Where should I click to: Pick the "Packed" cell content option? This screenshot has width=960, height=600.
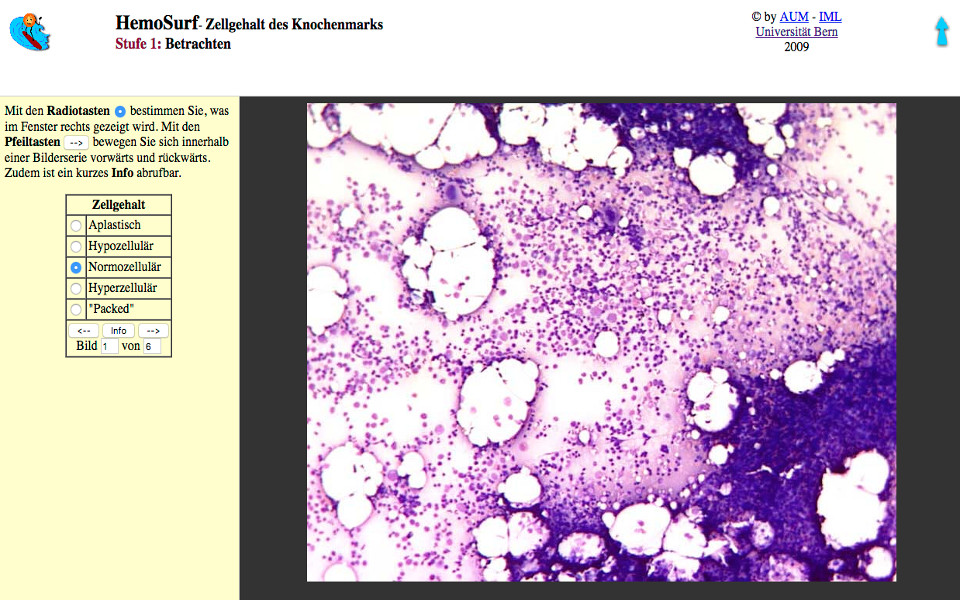click(x=76, y=310)
